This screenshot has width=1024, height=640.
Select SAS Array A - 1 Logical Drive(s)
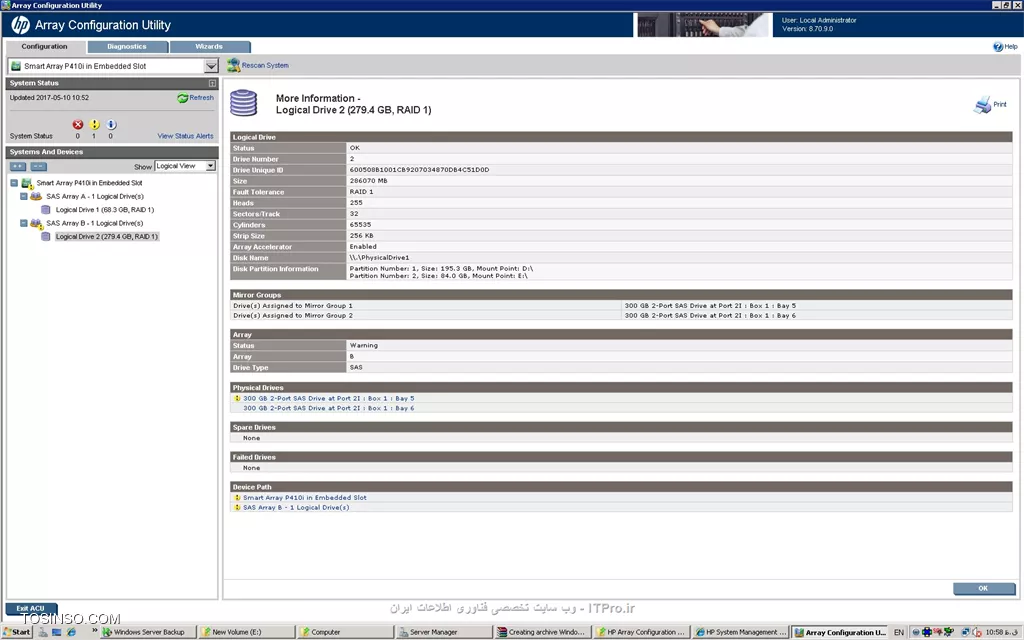[x=95, y=197]
